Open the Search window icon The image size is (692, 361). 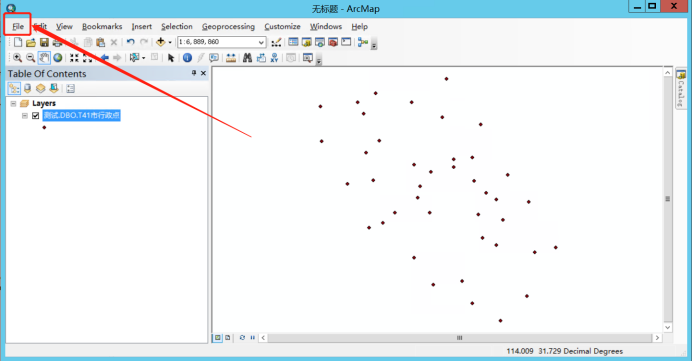click(320, 42)
